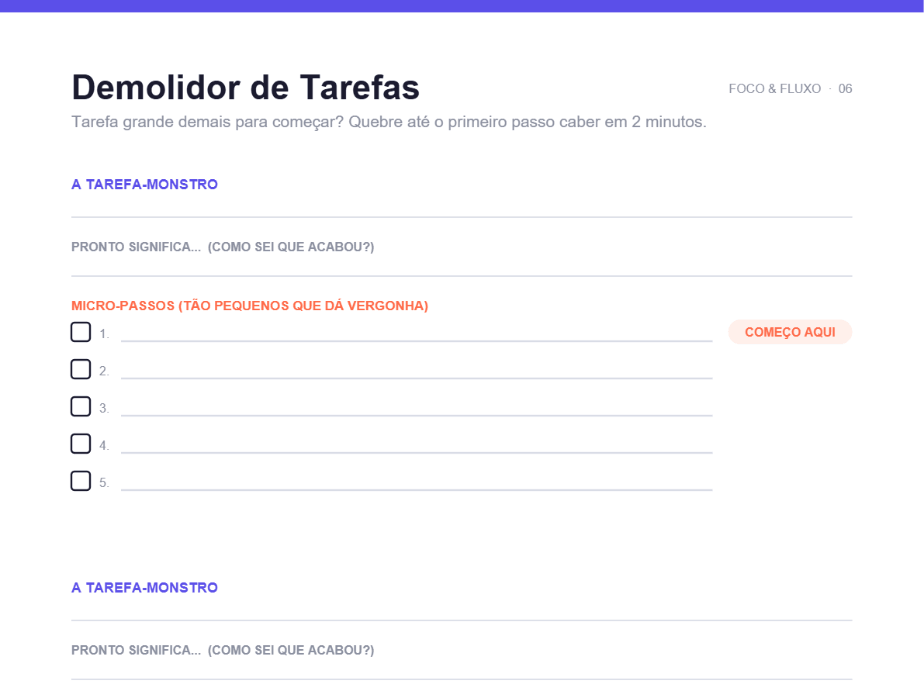Click the title Demolidor de Tarefas
924x693 pixels.
(x=245, y=87)
